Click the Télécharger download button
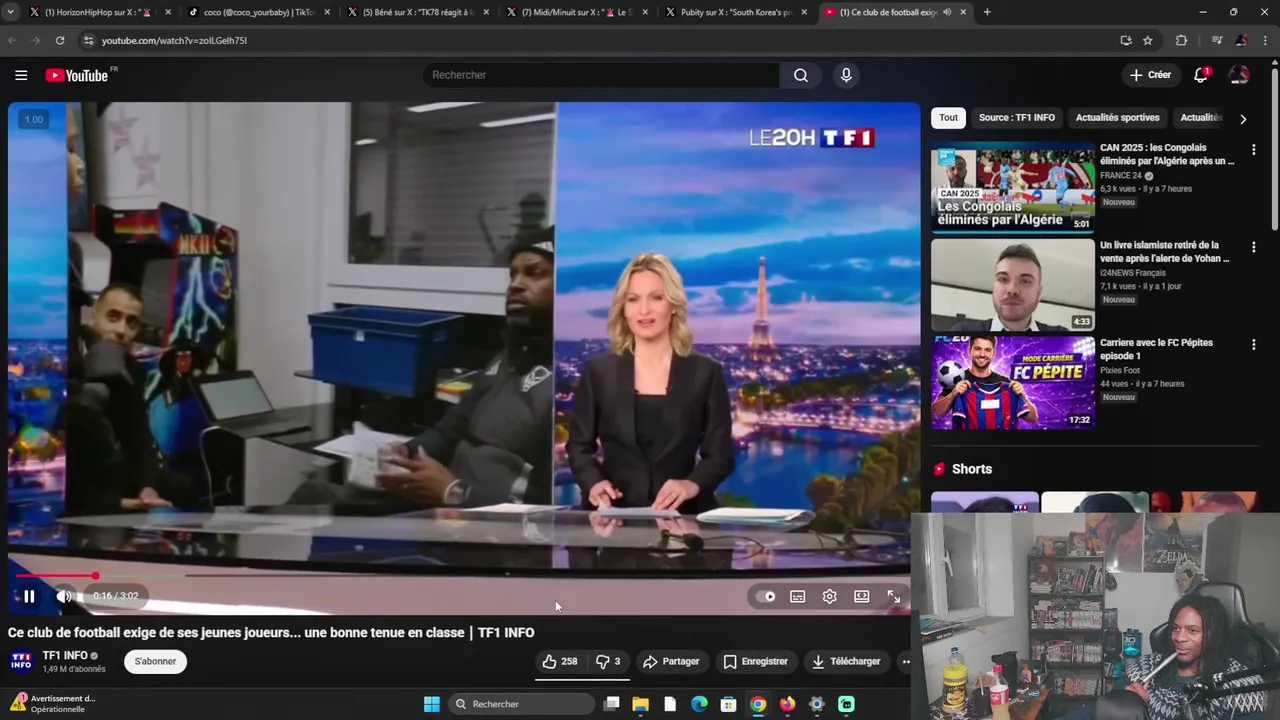The height and width of the screenshot is (720, 1280). [x=846, y=661]
